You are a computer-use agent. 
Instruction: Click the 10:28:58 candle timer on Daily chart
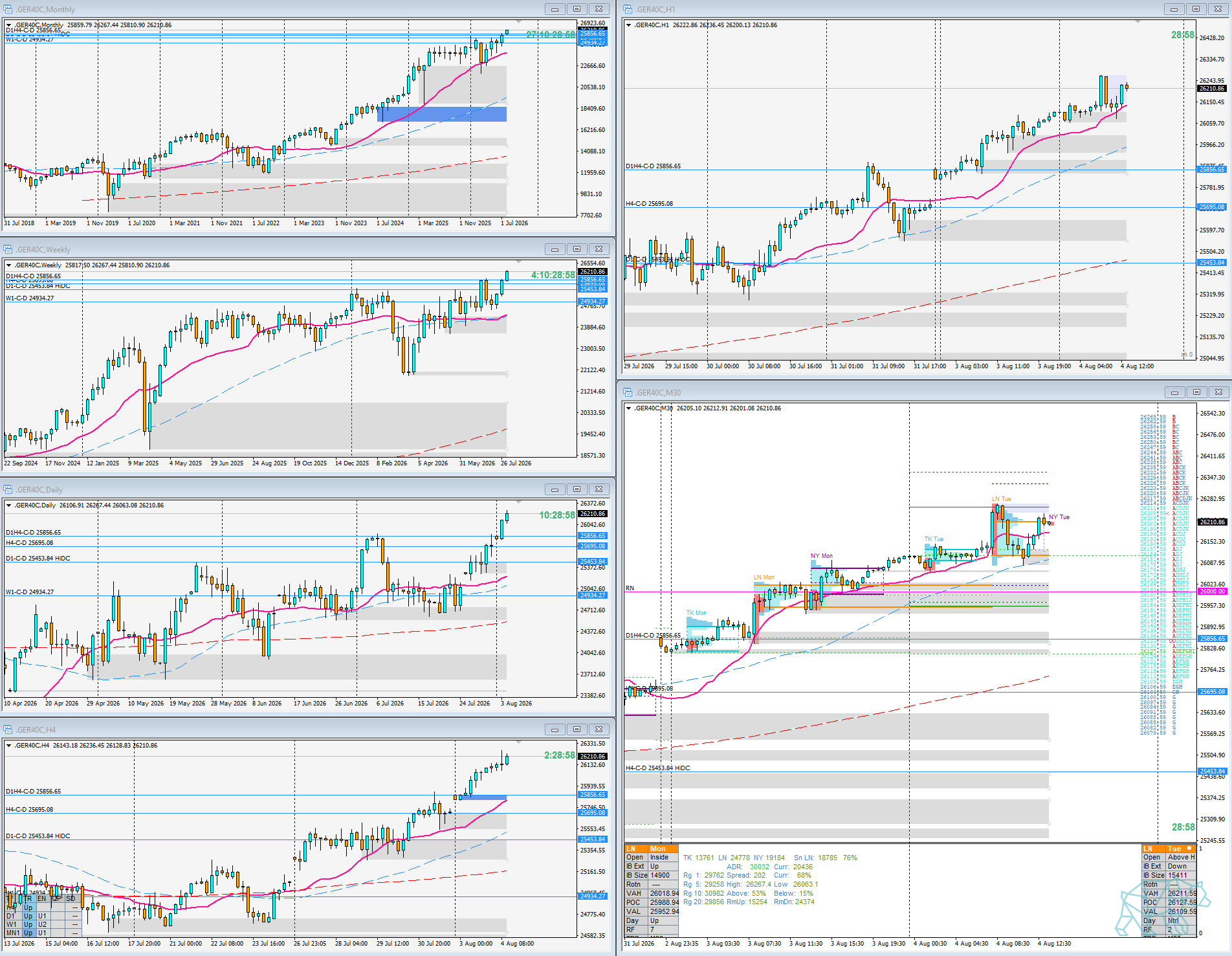point(557,515)
